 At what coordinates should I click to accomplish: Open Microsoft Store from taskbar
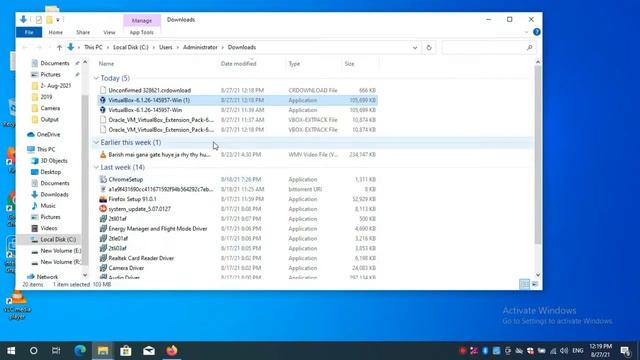(126, 351)
